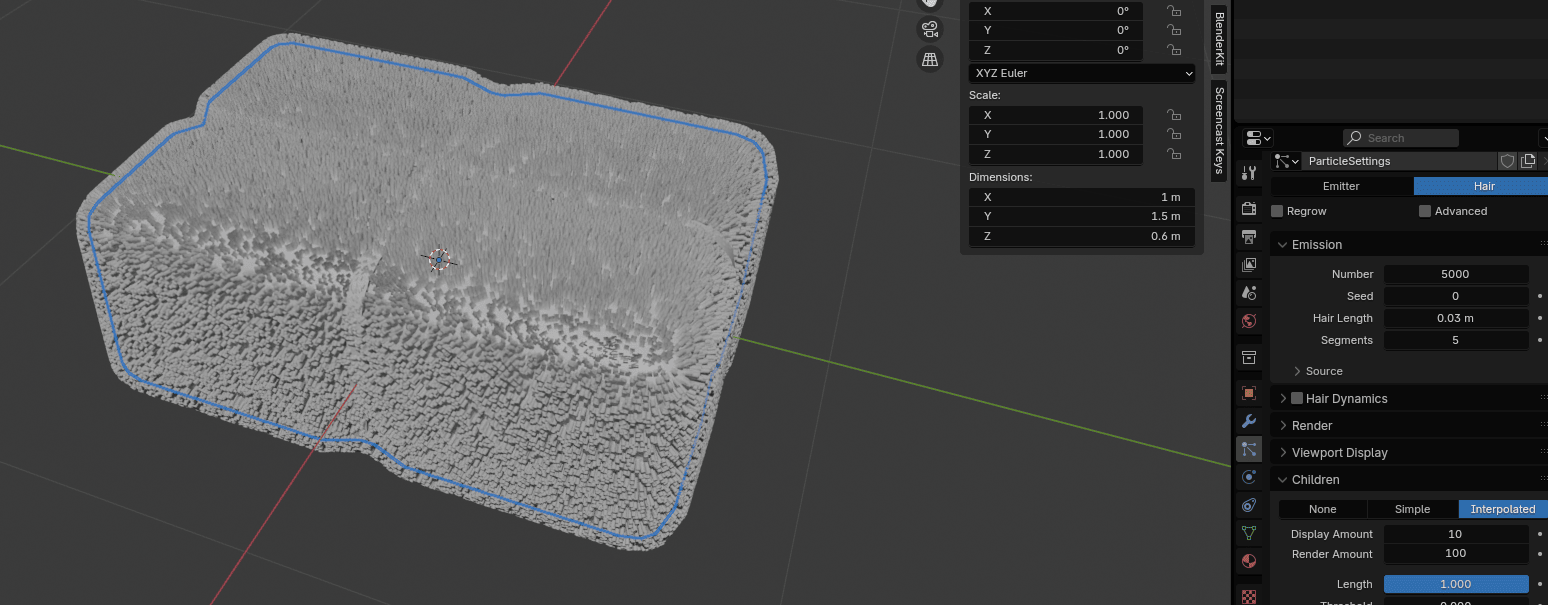Open the Tool properties tab
1548x605 pixels.
(x=1248, y=173)
